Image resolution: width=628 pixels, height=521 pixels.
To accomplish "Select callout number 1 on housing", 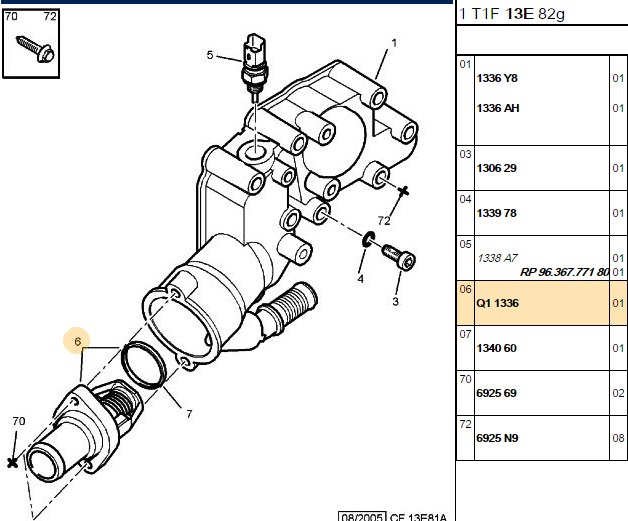I will coord(394,43).
